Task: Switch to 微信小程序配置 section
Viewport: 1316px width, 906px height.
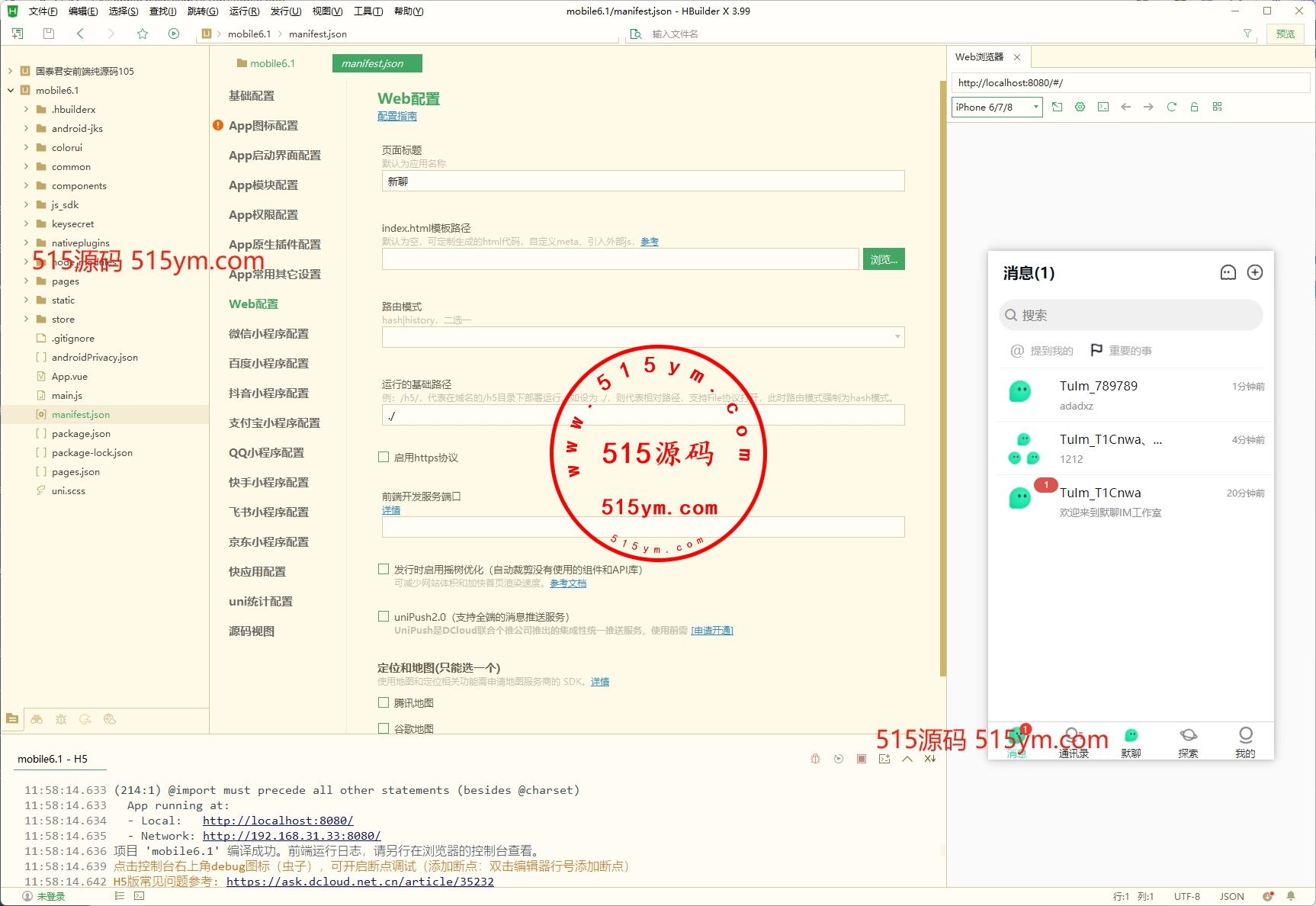Action: (268, 333)
